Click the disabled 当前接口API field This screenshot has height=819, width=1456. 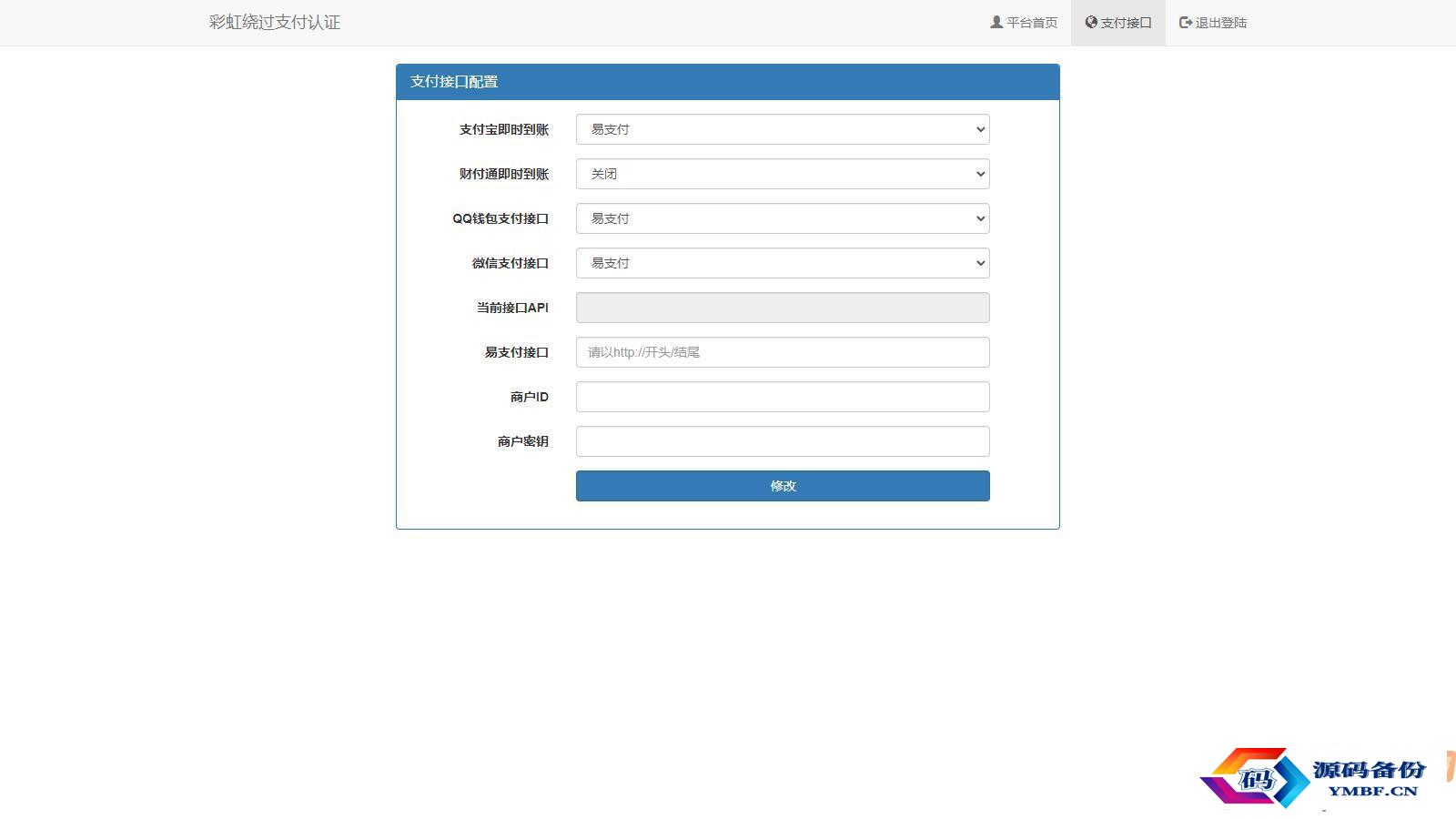click(x=783, y=308)
